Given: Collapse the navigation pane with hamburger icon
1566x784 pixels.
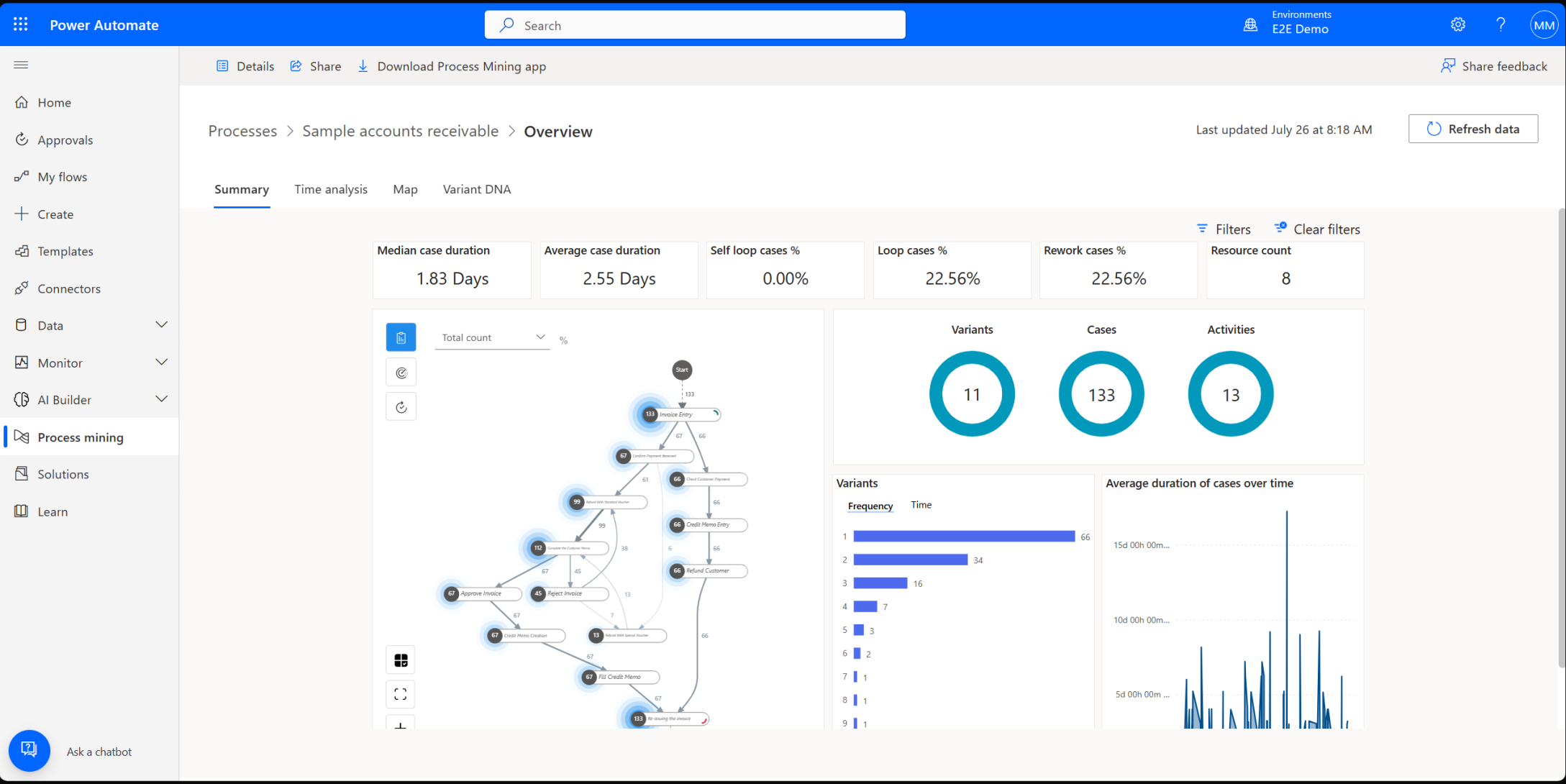Looking at the screenshot, I should (20, 65).
